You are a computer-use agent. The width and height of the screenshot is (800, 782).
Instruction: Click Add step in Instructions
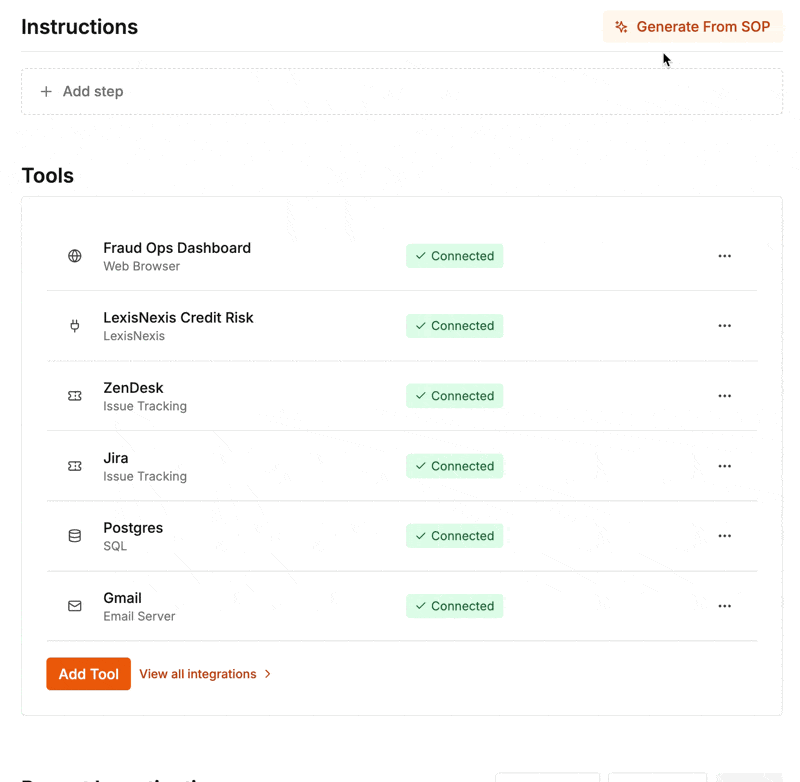93,91
